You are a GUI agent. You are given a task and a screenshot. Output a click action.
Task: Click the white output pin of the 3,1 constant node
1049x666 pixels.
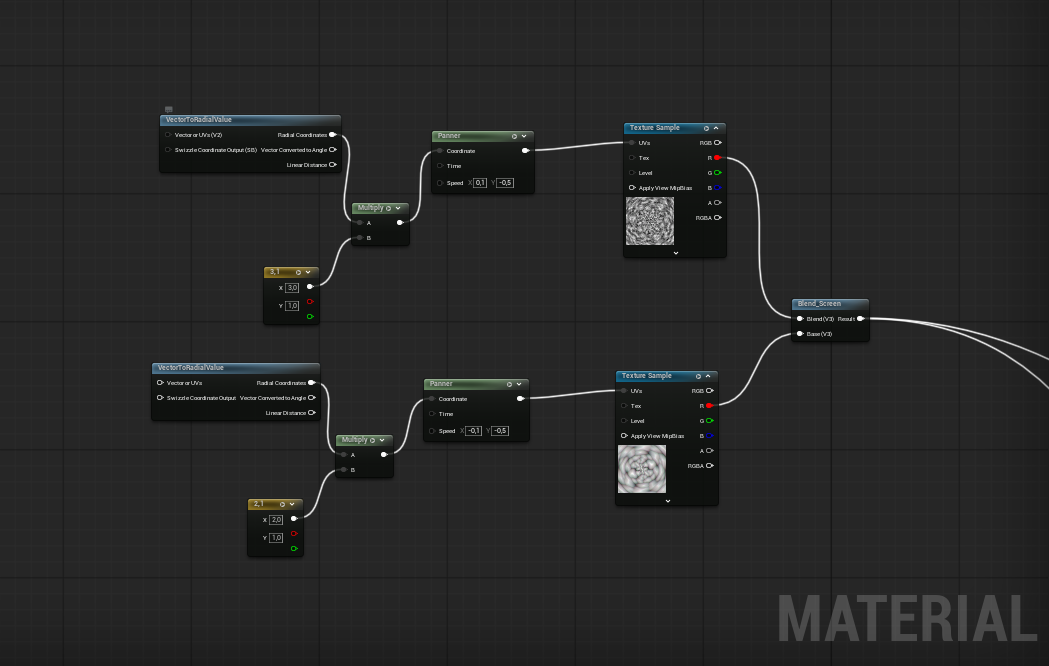click(x=310, y=287)
